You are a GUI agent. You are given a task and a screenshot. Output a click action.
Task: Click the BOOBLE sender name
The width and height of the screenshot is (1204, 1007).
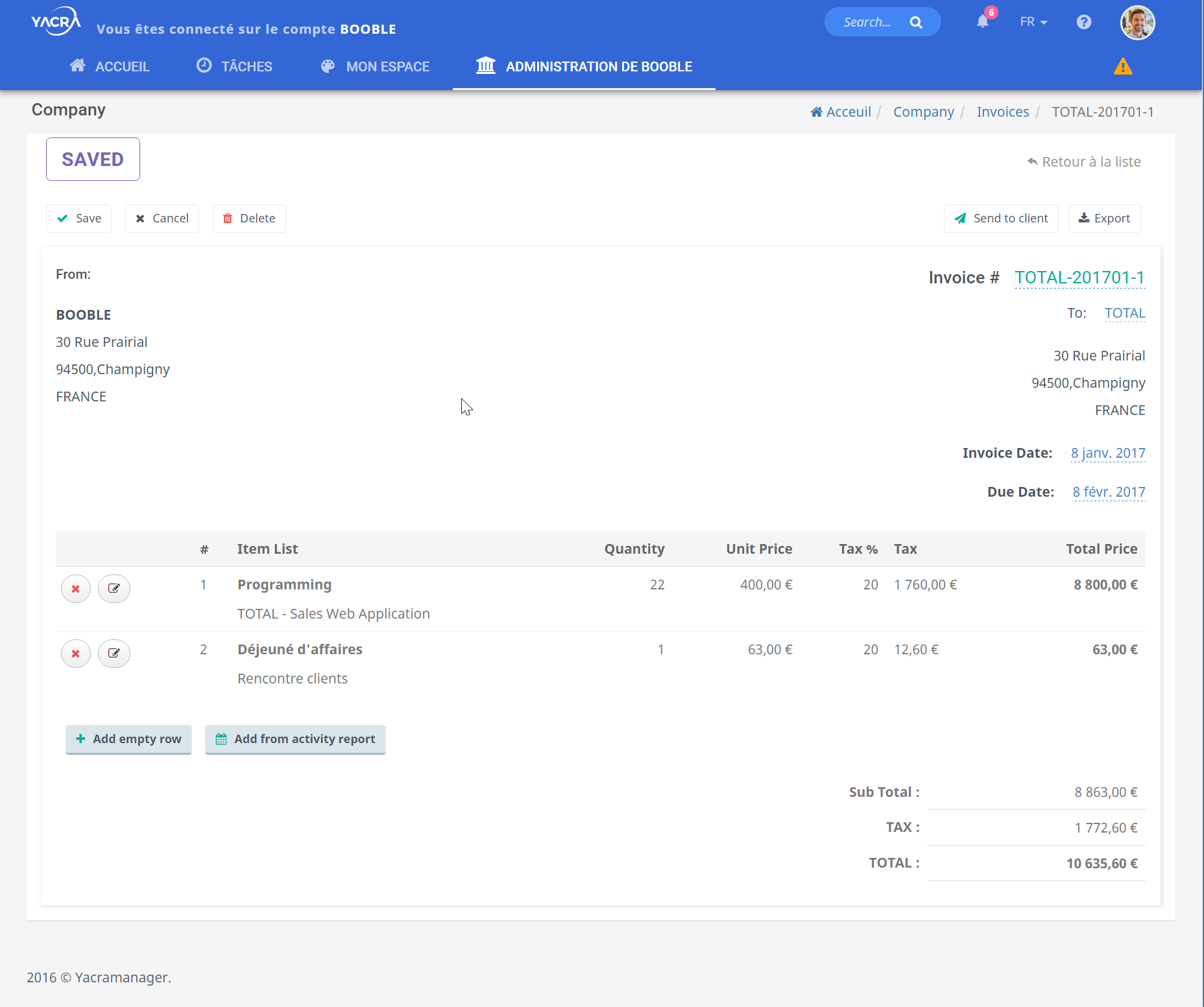pos(84,315)
